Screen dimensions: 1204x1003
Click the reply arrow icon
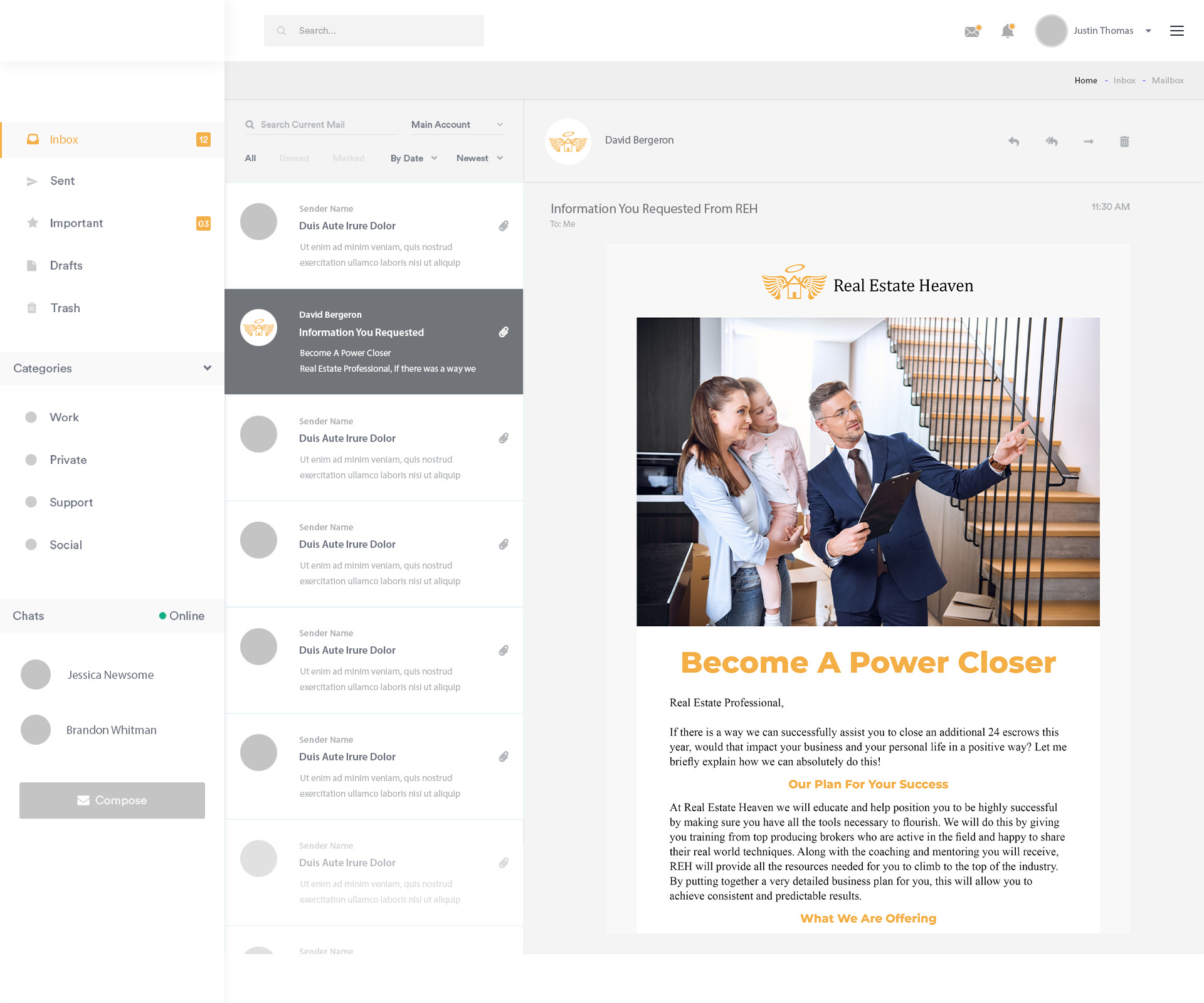click(1013, 142)
